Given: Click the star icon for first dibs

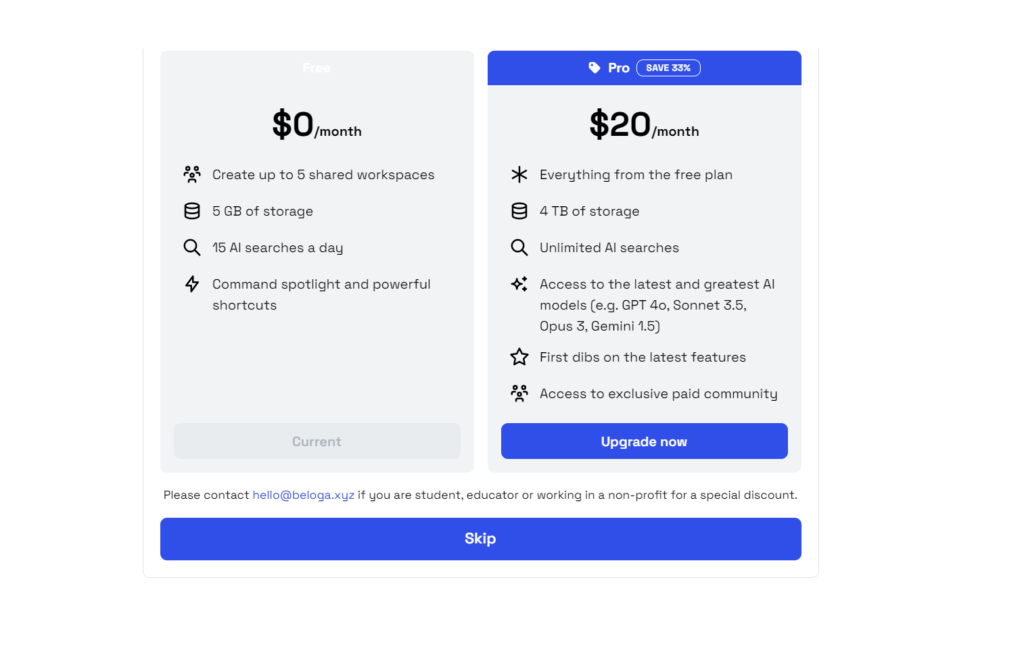Looking at the screenshot, I should point(519,357).
